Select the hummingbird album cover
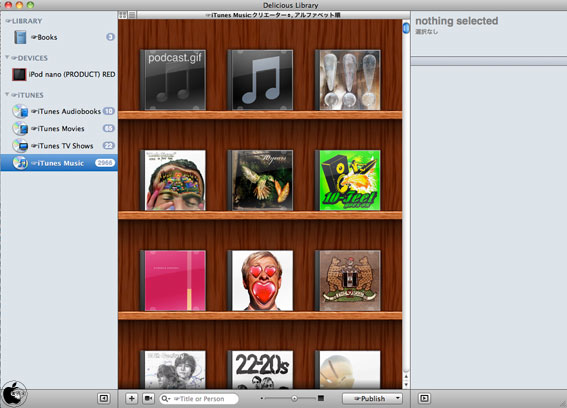This screenshot has height=408, width=567. [x=260, y=180]
